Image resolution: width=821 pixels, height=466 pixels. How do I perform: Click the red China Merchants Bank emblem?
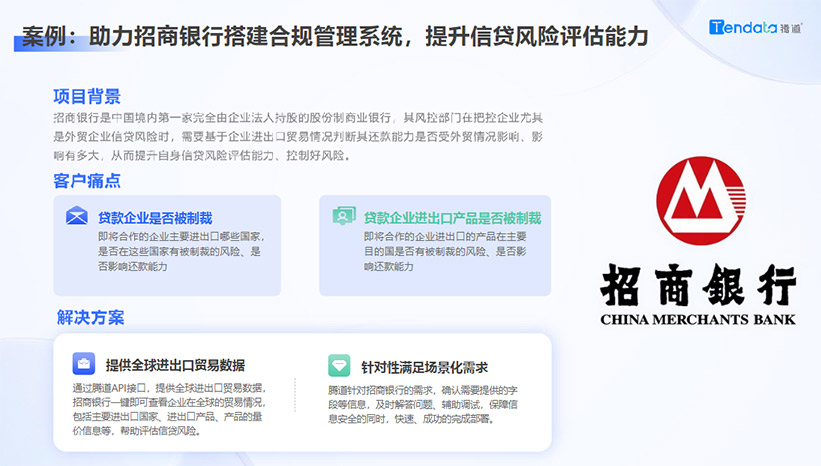pyautogui.click(x=701, y=201)
